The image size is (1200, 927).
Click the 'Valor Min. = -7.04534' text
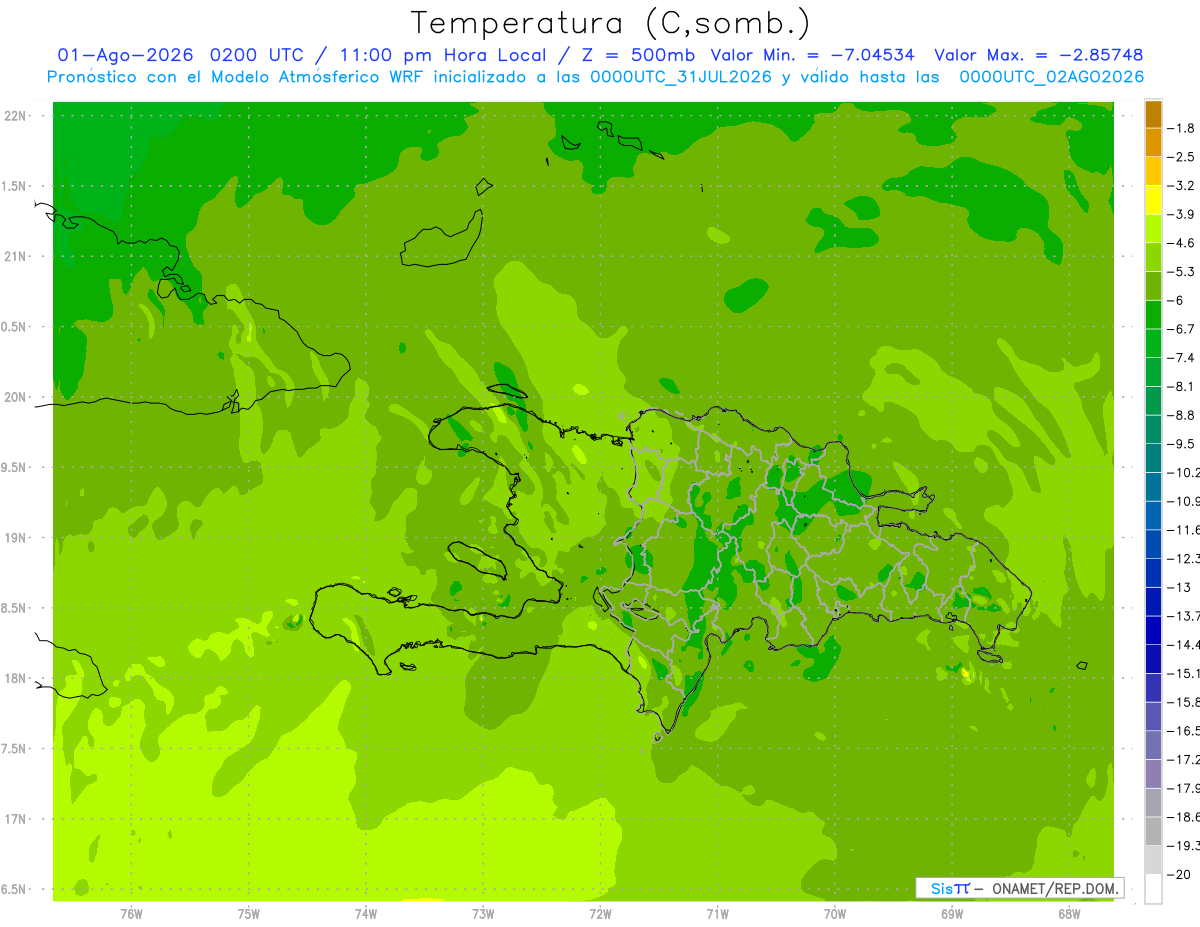click(812, 55)
